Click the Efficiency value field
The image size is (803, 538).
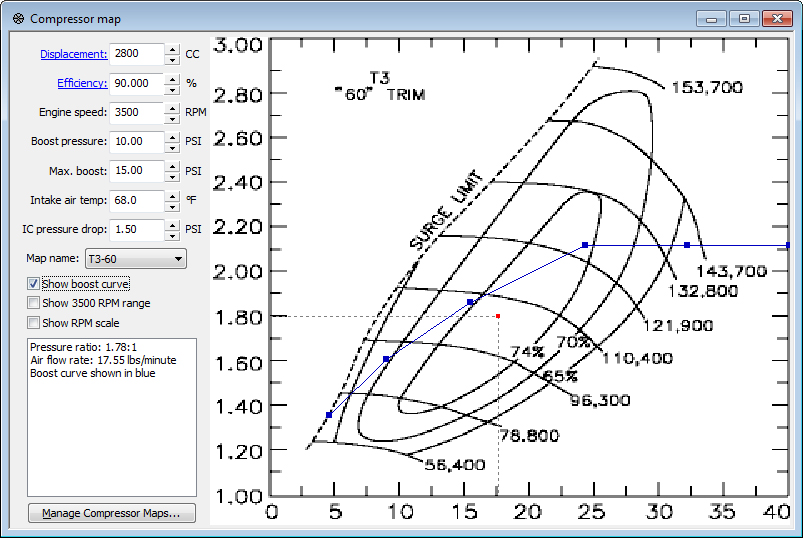point(137,83)
